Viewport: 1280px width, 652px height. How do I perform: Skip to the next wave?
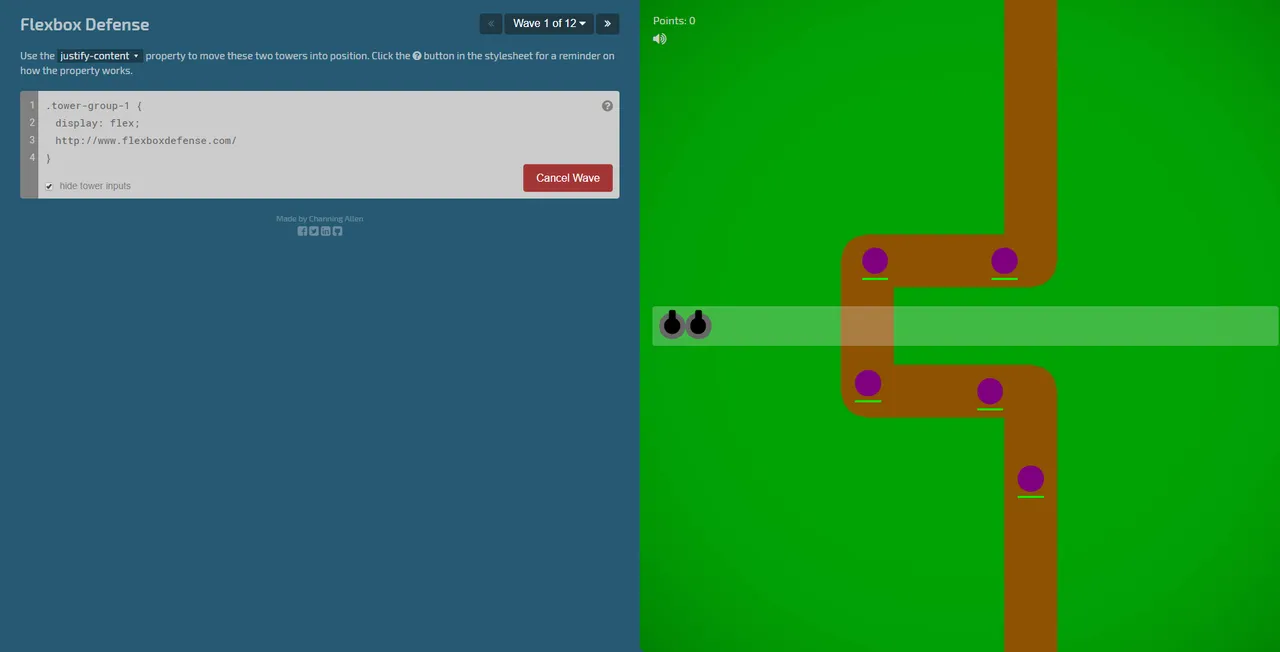tap(607, 23)
